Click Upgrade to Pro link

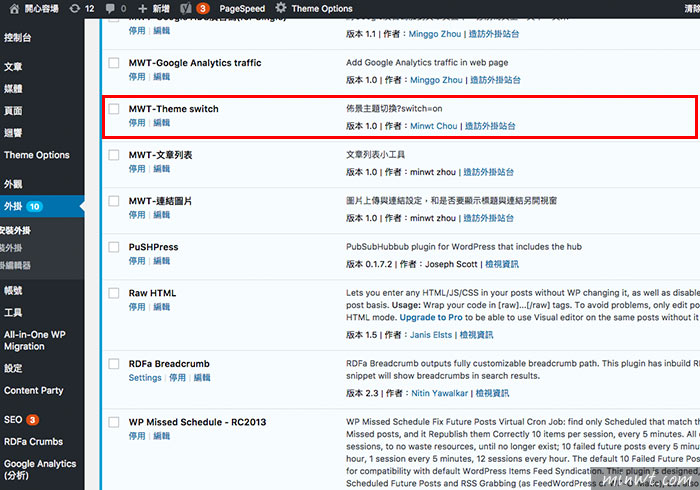tap(431, 317)
